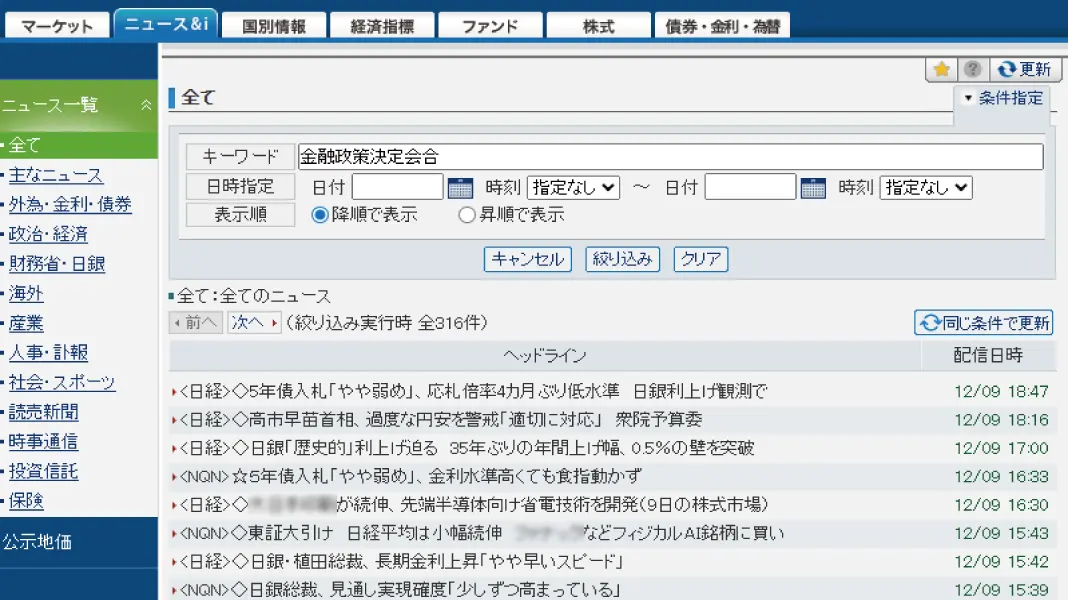Go to previous page with 前へ
Viewport: 1068px width, 600px height.
[x=195, y=323]
